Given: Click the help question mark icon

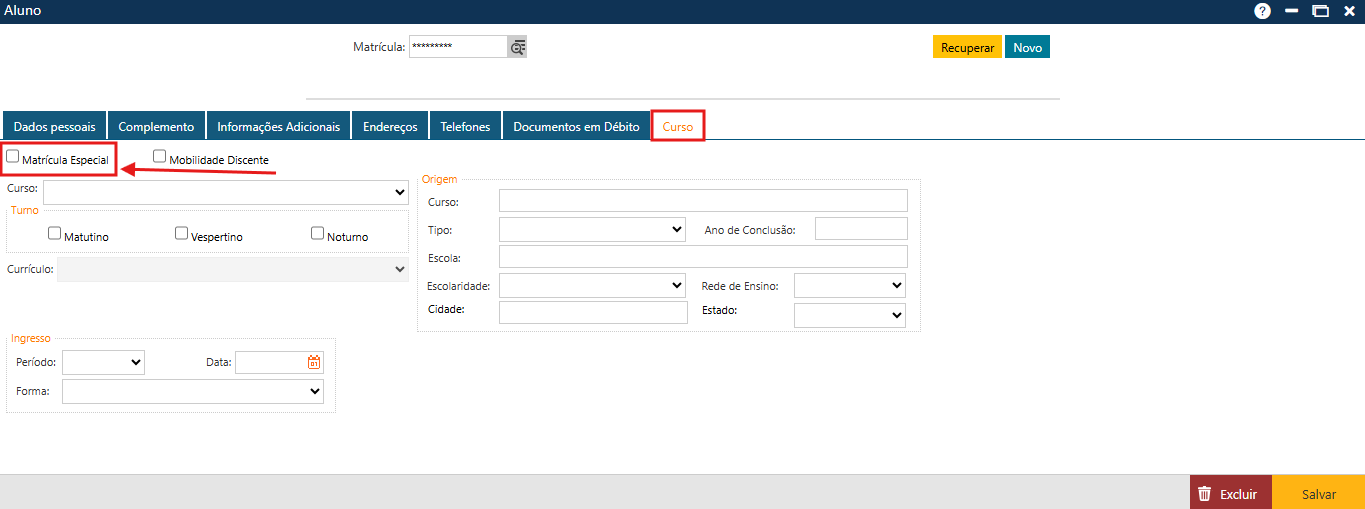Looking at the screenshot, I should point(1262,11).
